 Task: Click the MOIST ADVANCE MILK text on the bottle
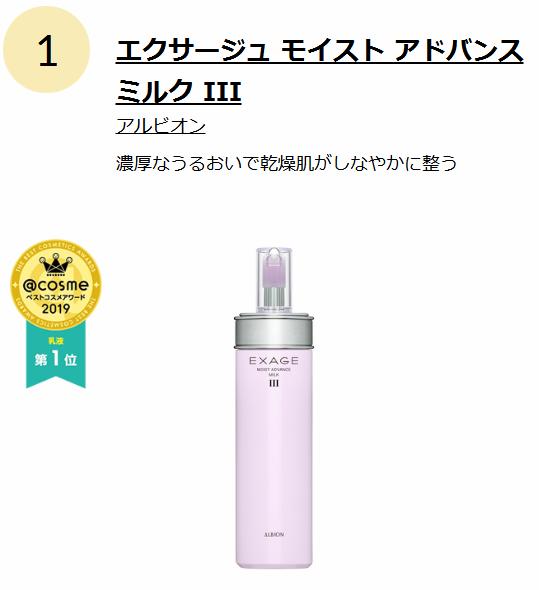(274, 372)
